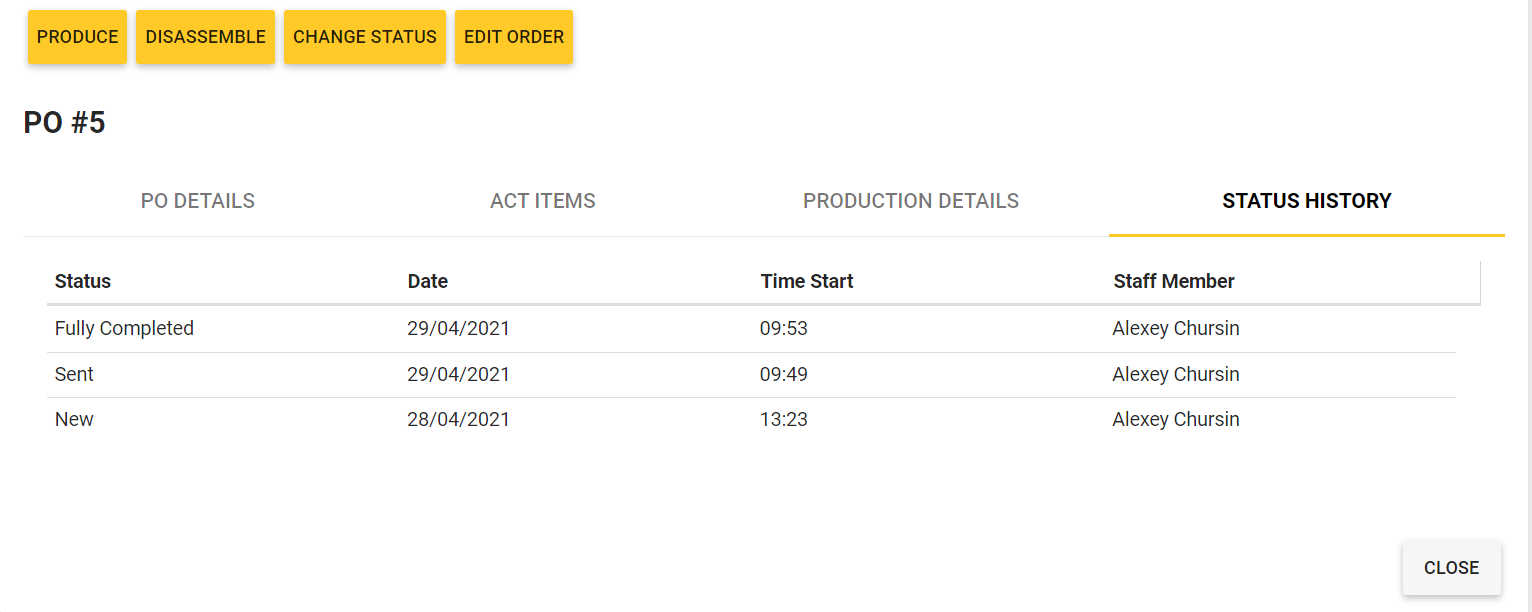Select the Fully Completed status row
This screenshot has width=1532, height=612.
751,328
